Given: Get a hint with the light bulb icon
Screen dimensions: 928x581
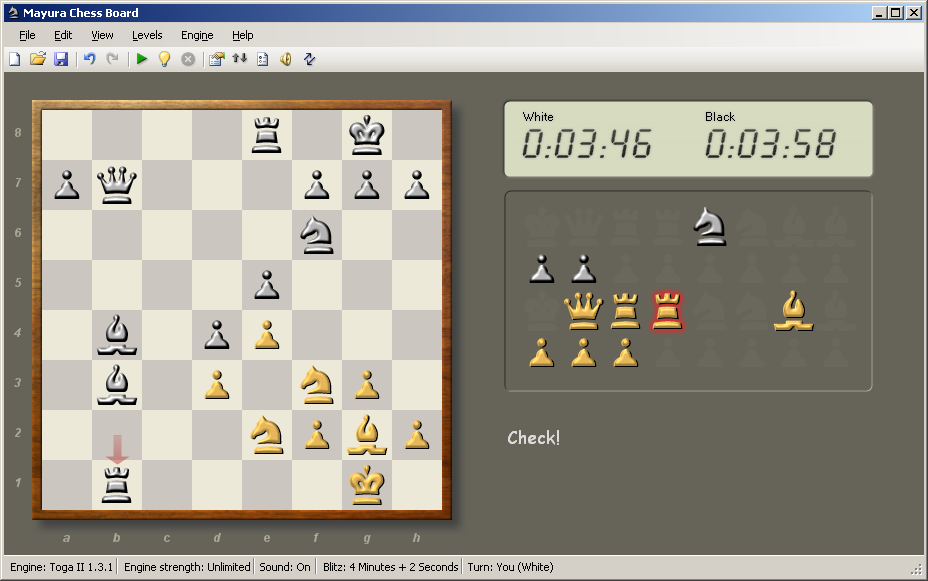Looking at the screenshot, I should (x=164, y=59).
